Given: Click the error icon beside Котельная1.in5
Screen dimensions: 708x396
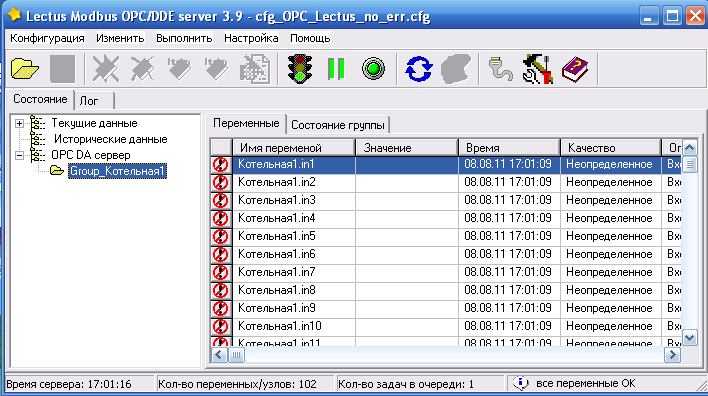Looking at the screenshot, I should [x=220, y=237].
